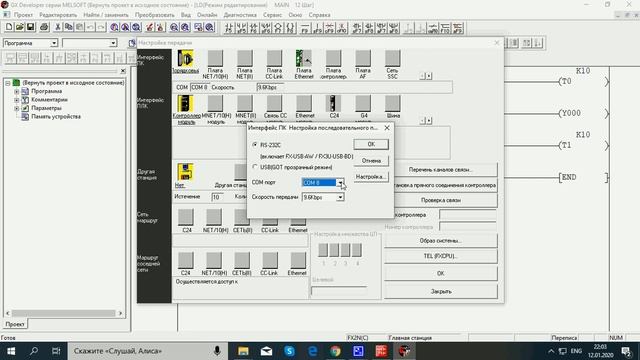Select the Плата CC-Link board icon
This screenshot has width=640, height=360.
pos(274,58)
